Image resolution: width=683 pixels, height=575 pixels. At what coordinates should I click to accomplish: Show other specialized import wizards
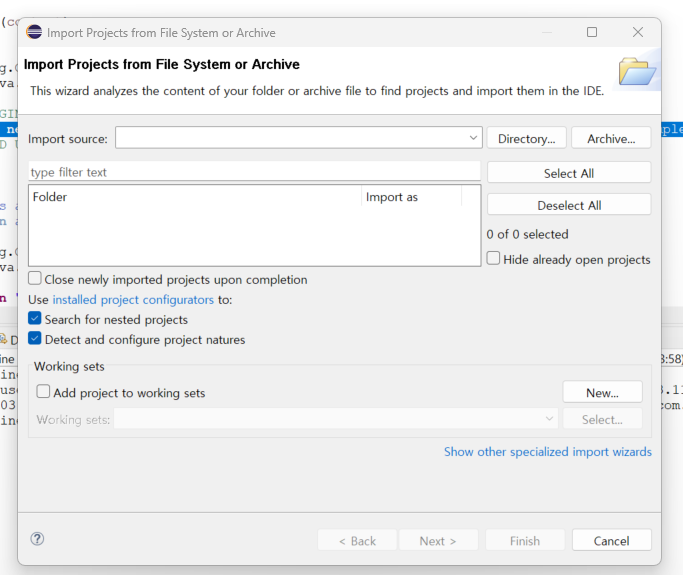click(547, 452)
